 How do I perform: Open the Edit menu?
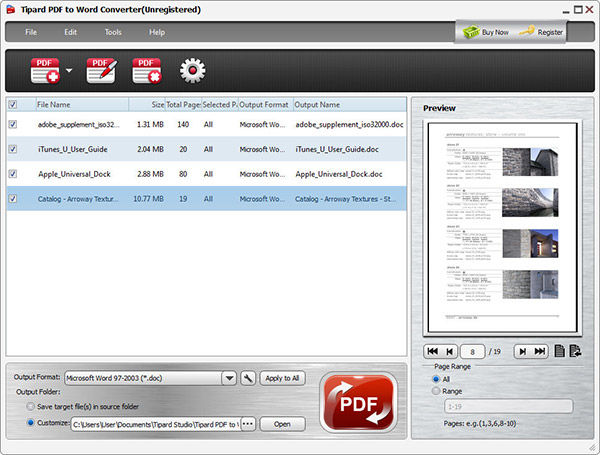pyautogui.click(x=70, y=32)
